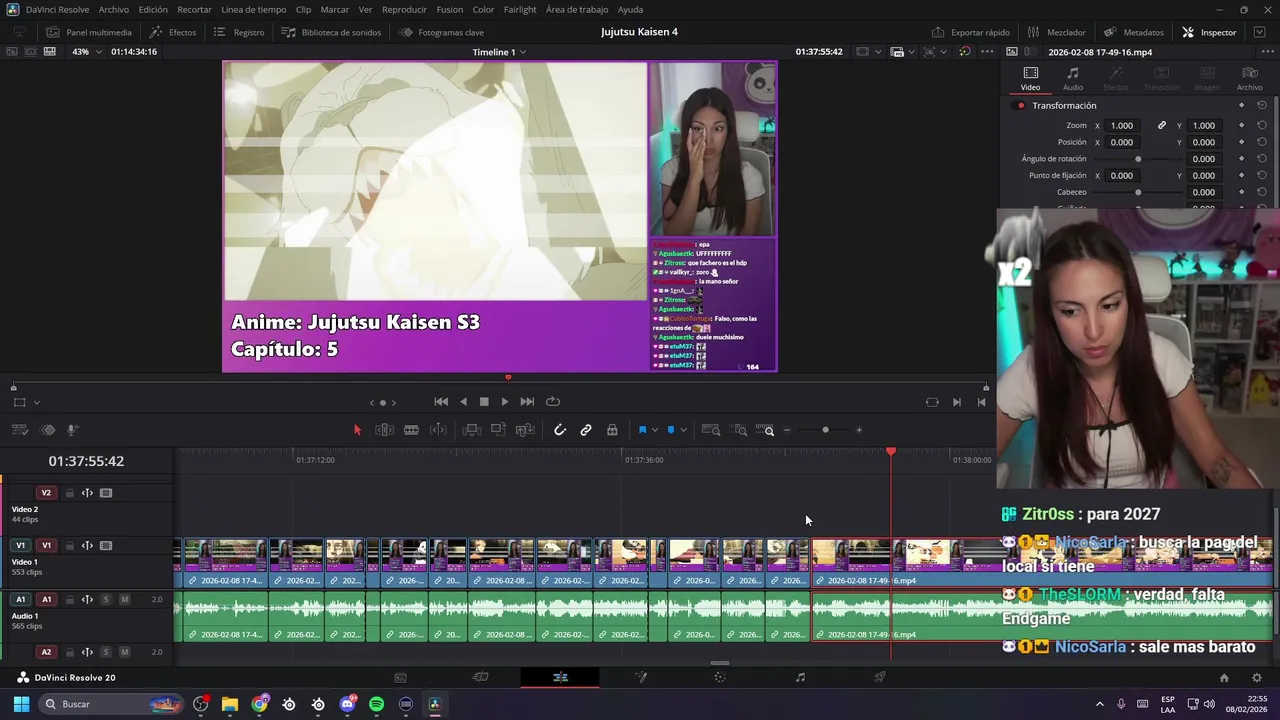The width and height of the screenshot is (1280, 720).
Task: Open the Efectos panel
Action: click(x=172, y=32)
